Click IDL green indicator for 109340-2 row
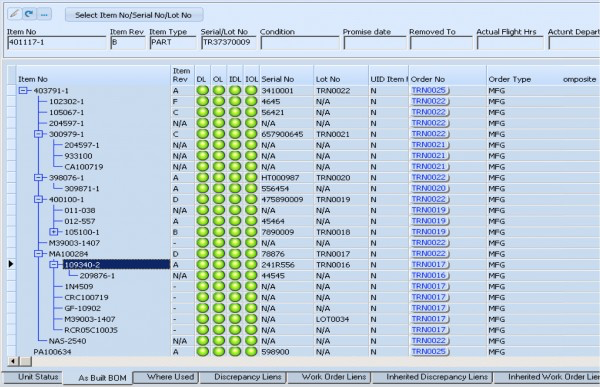600x387 pixels. click(x=235, y=265)
